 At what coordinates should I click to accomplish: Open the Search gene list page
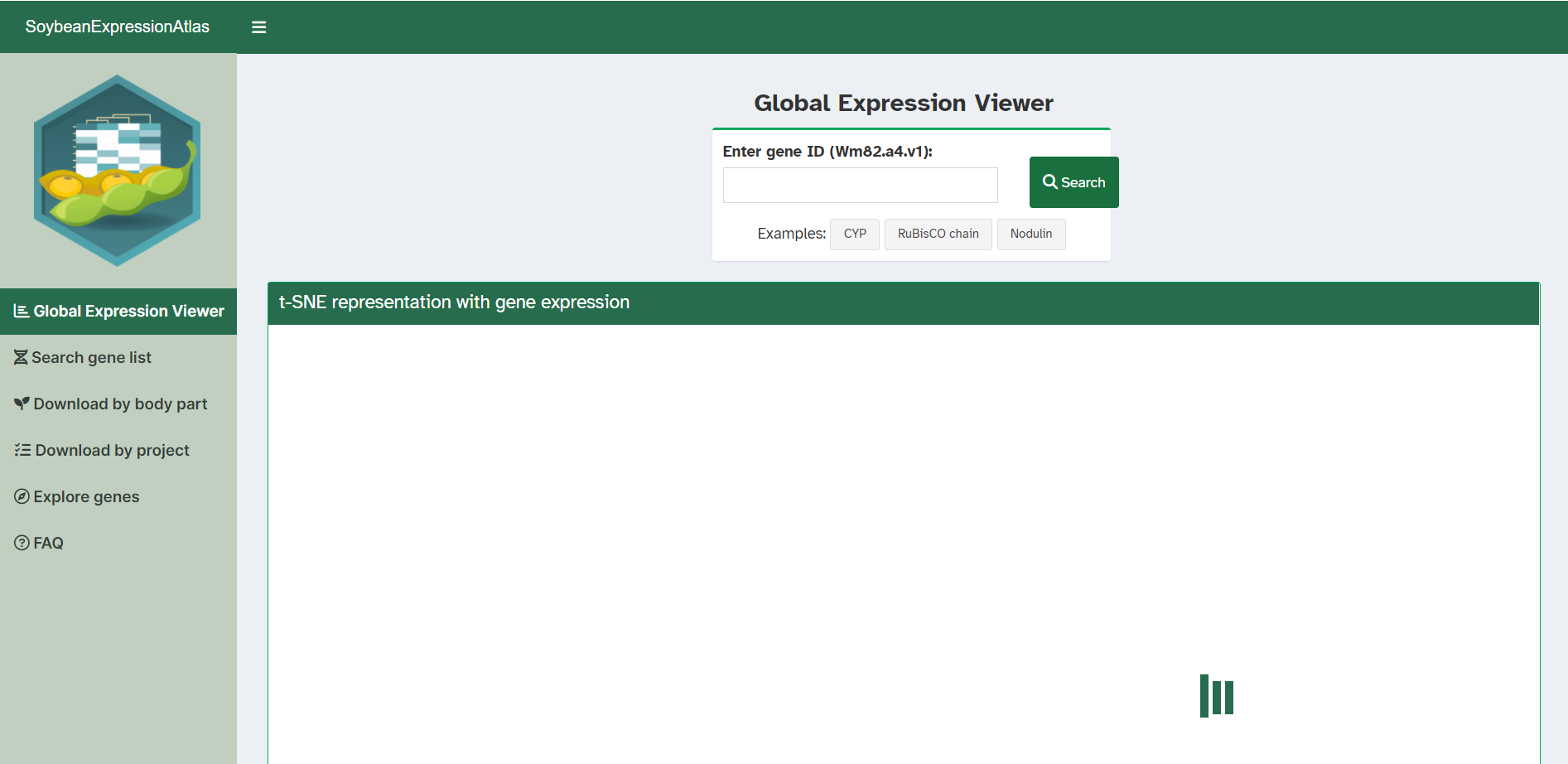pyautogui.click(x=91, y=357)
